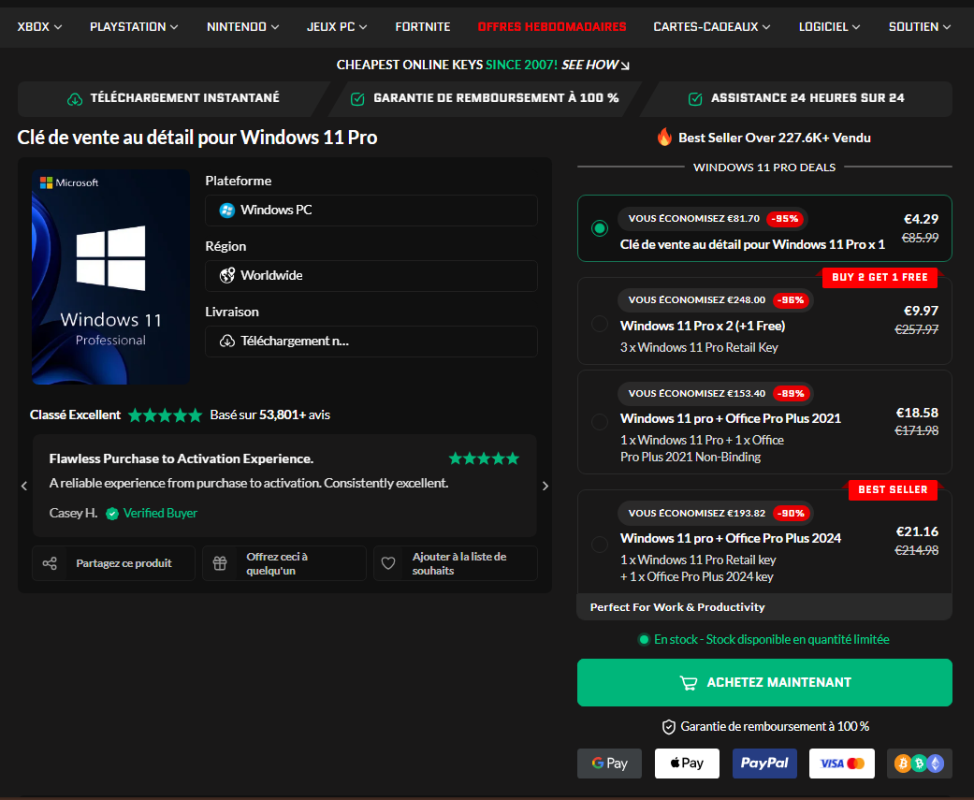Click the shopping cart icon
The height and width of the screenshot is (800, 974).
point(688,683)
